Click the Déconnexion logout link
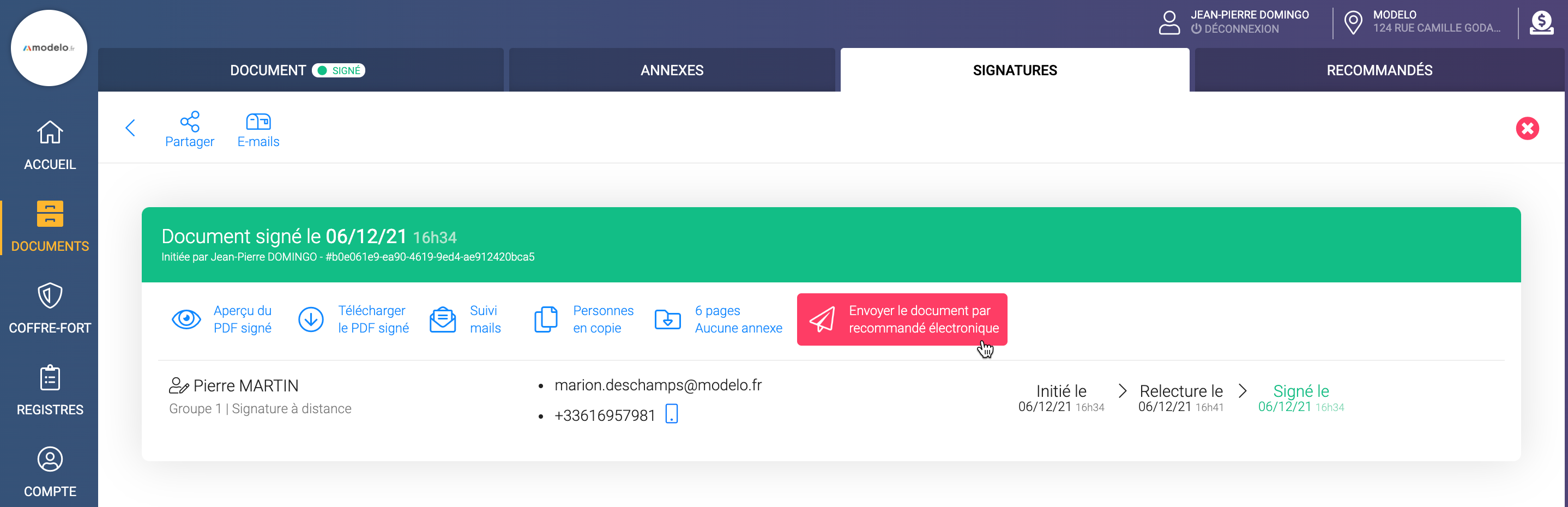The image size is (1568, 507). pyautogui.click(x=1240, y=28)
